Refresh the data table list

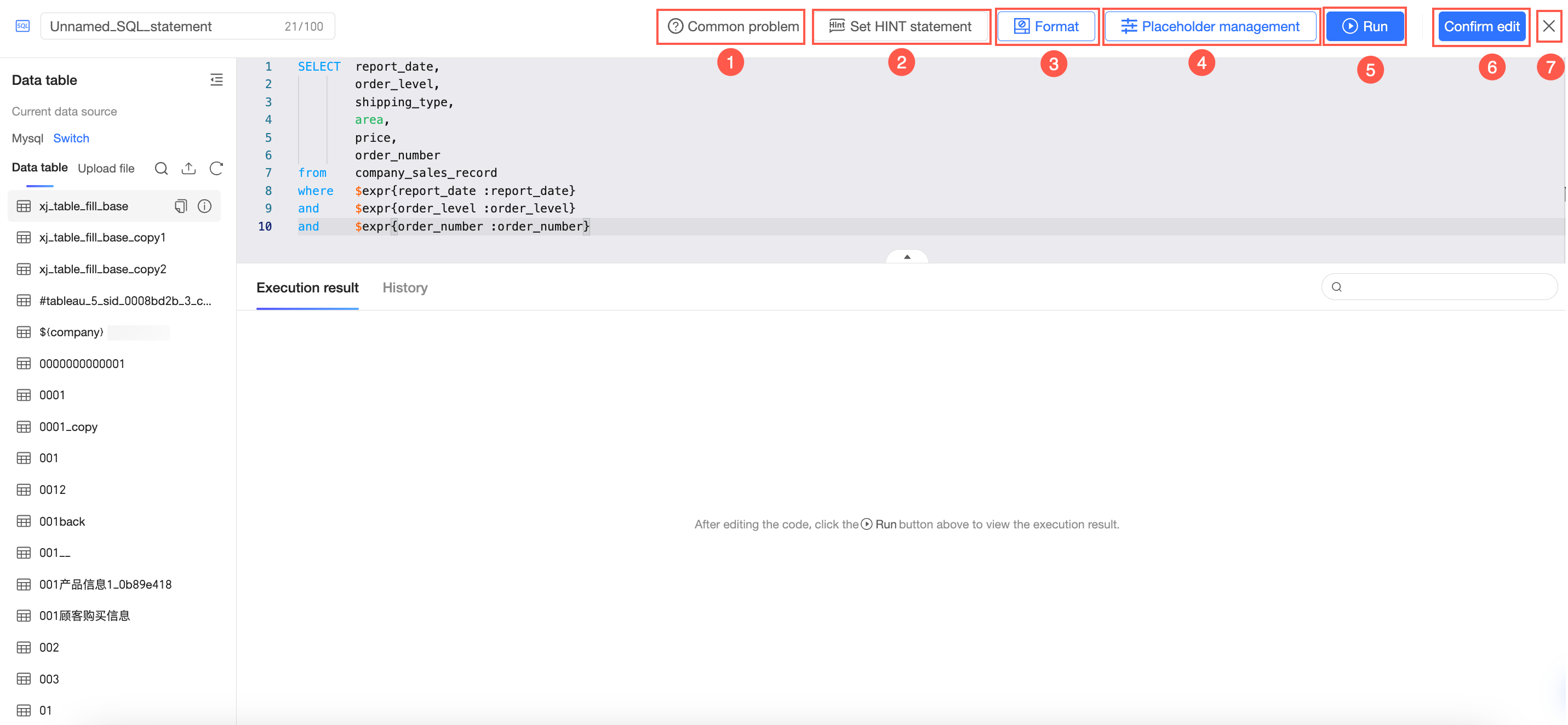(x=216, y=169)
